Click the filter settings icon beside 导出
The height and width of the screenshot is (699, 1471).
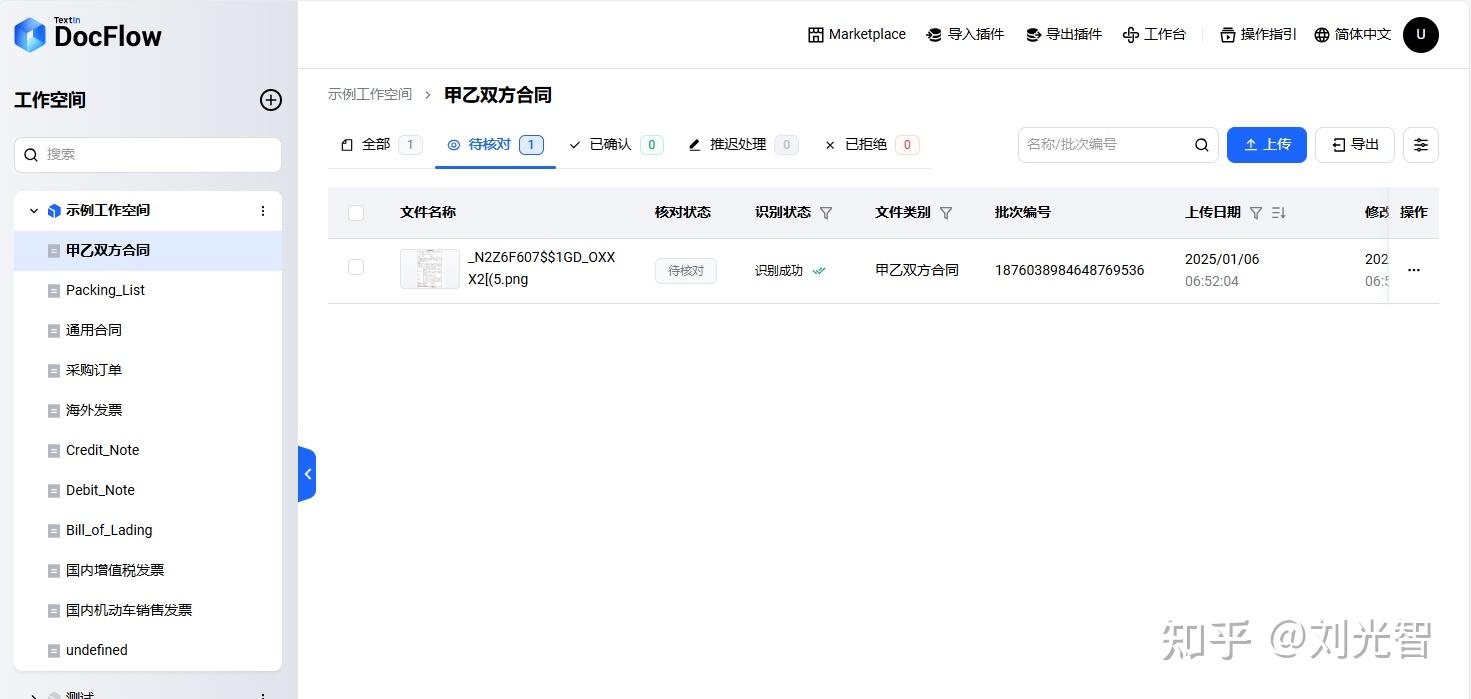tap(1421, 144)
